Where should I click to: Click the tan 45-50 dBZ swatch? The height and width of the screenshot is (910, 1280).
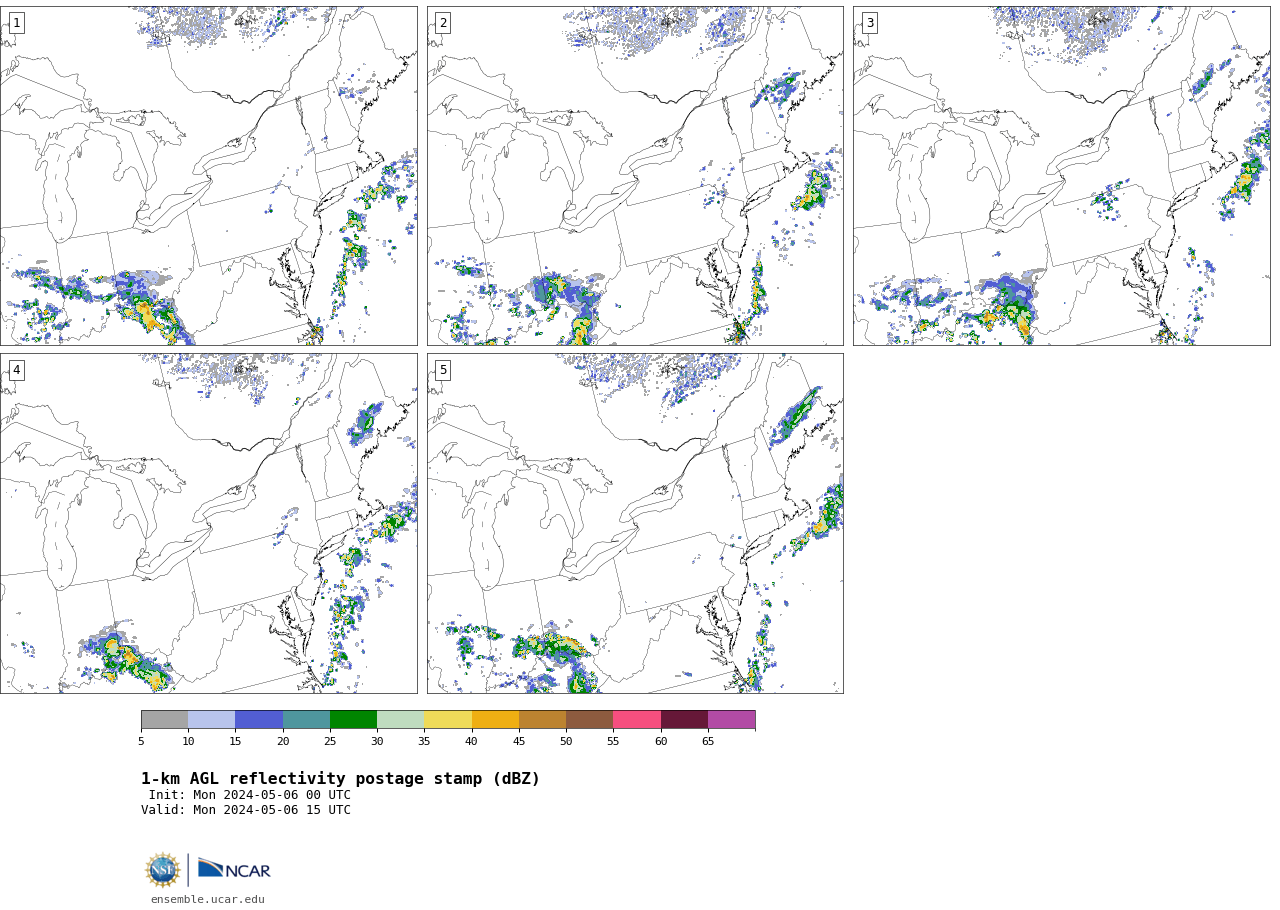coord(543,720)
